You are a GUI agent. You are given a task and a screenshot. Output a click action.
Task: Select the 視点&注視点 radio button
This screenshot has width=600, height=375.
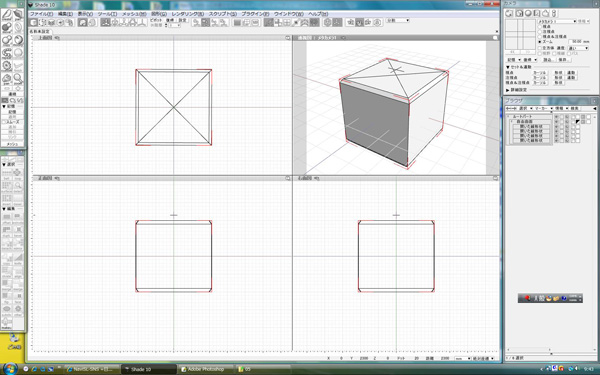click(x=540, y=37)
